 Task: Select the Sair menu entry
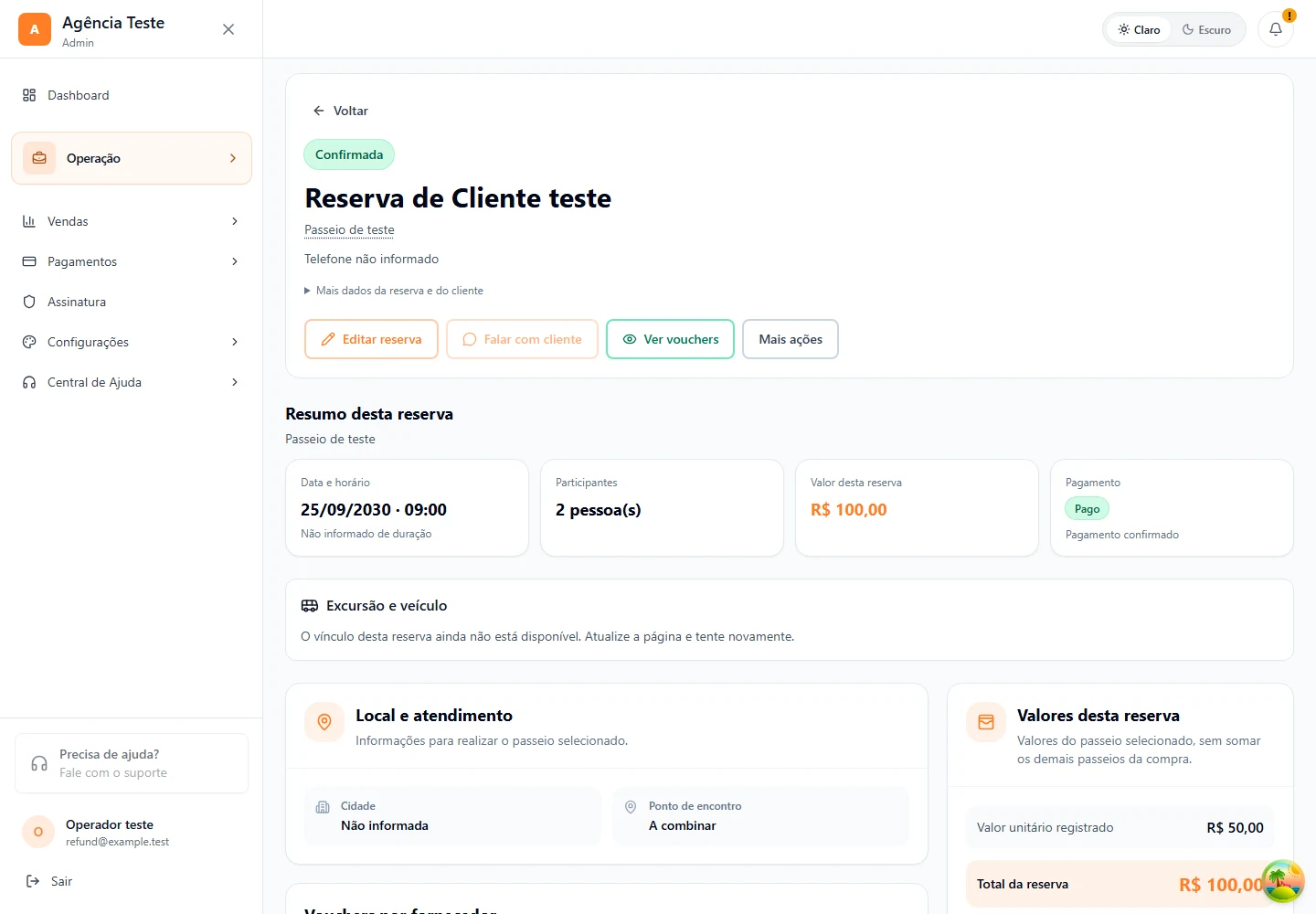132,881
